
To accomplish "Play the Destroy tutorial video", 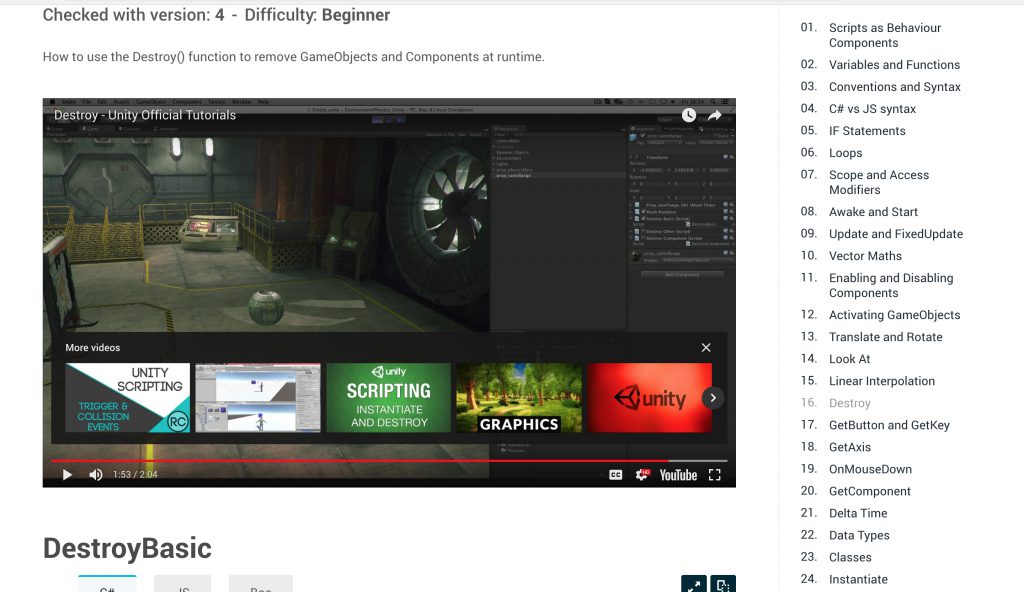I will 67,475.
